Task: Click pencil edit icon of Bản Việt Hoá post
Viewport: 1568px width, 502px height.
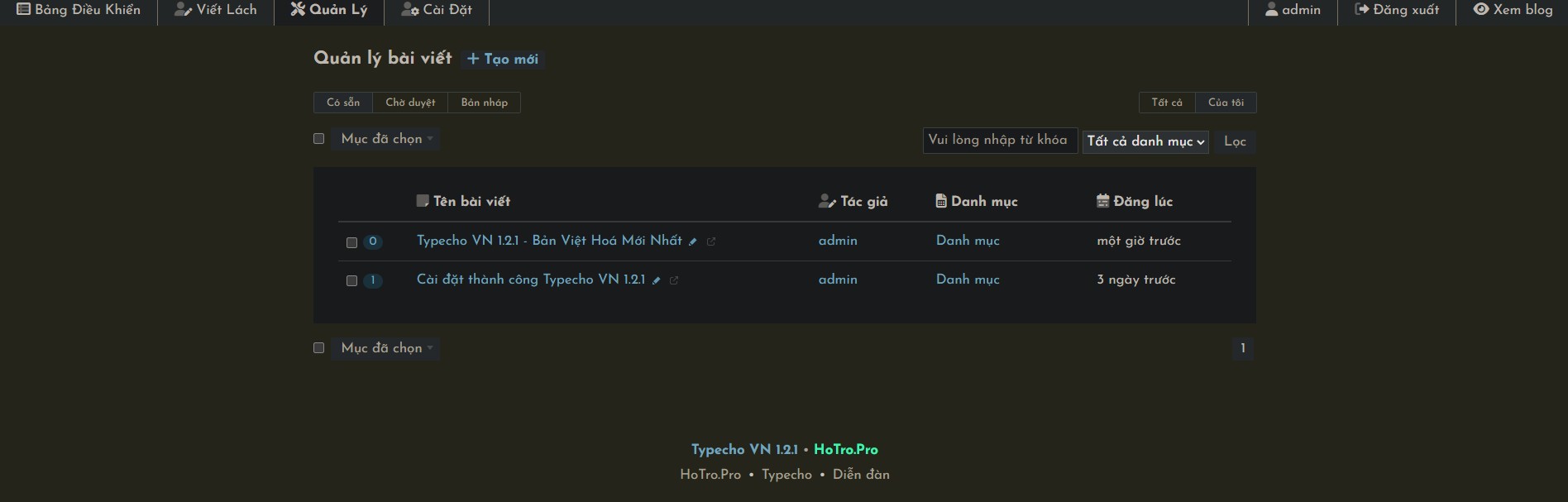Action: [x=693, y=241]
